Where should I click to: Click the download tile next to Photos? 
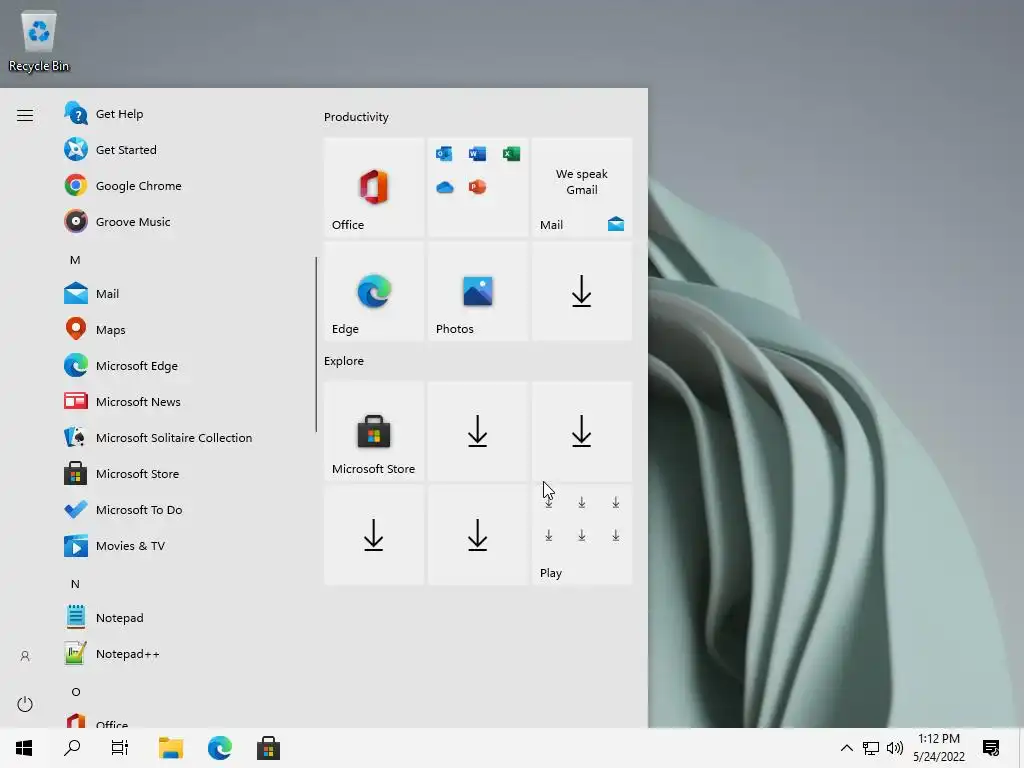click(582, 291)
